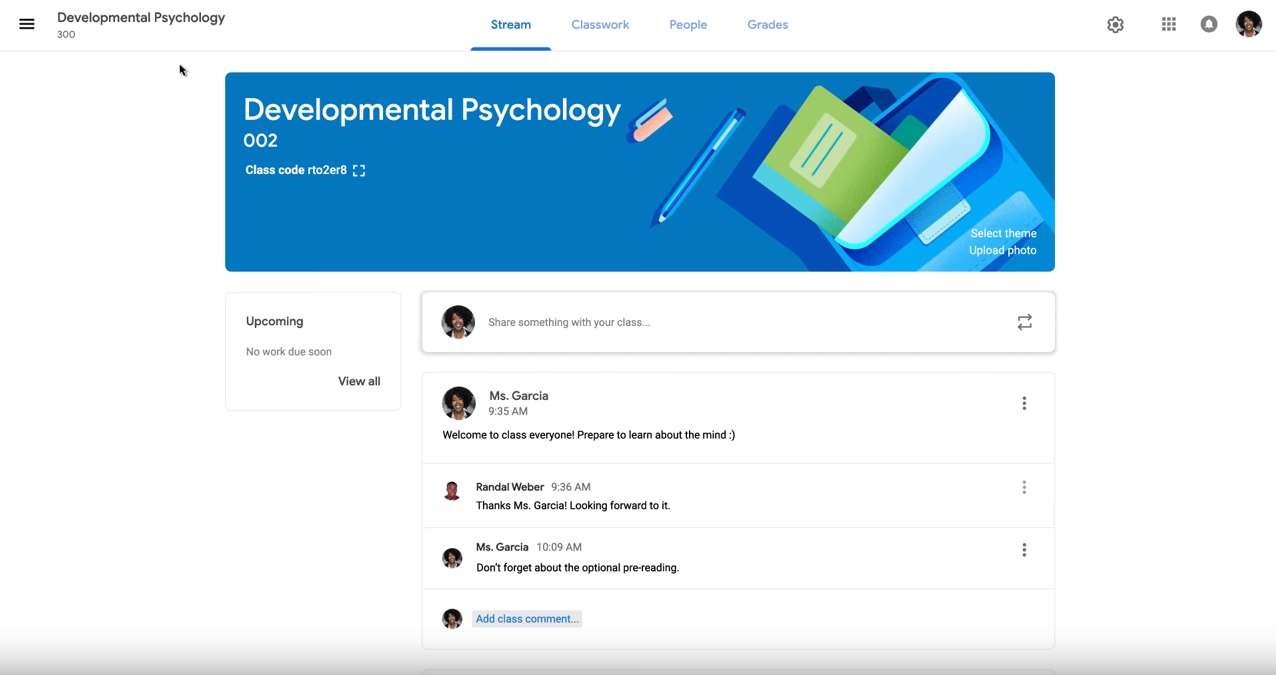
Task: Open Select theme for the class banner
Action: click(1003, 233)
